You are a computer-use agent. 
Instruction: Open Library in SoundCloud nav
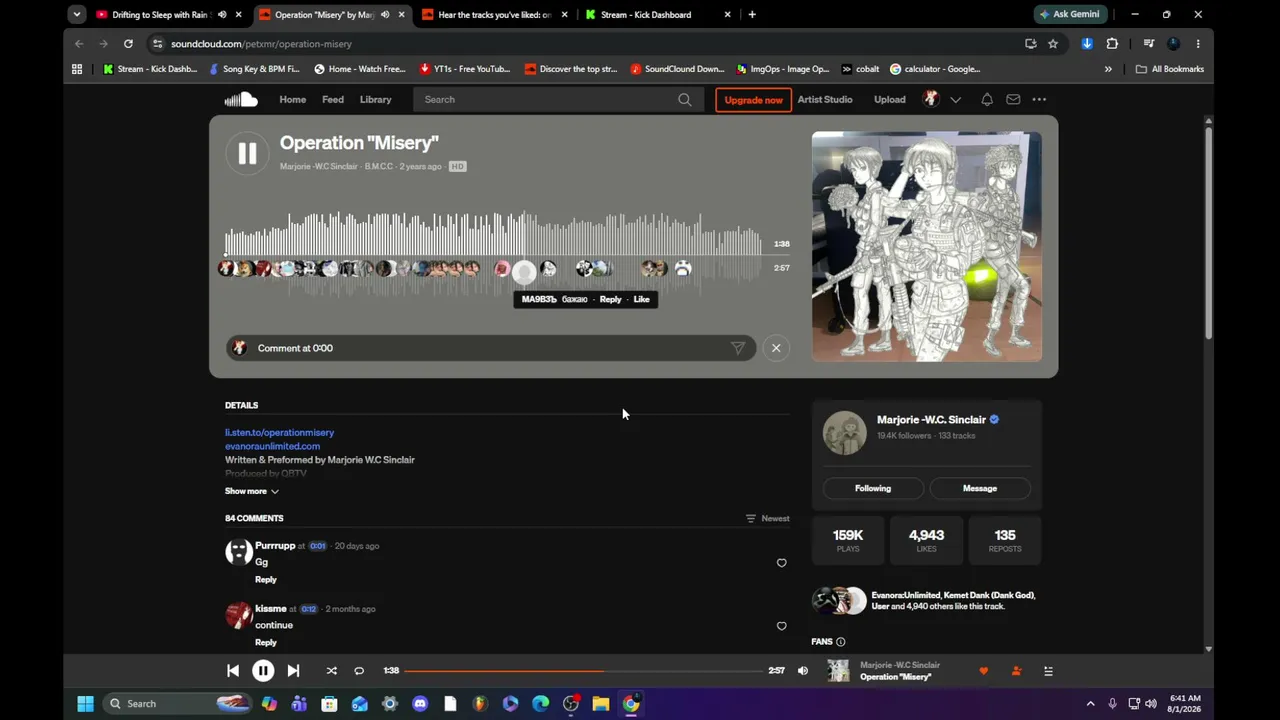pyautogui.click(x=376, y=99)
